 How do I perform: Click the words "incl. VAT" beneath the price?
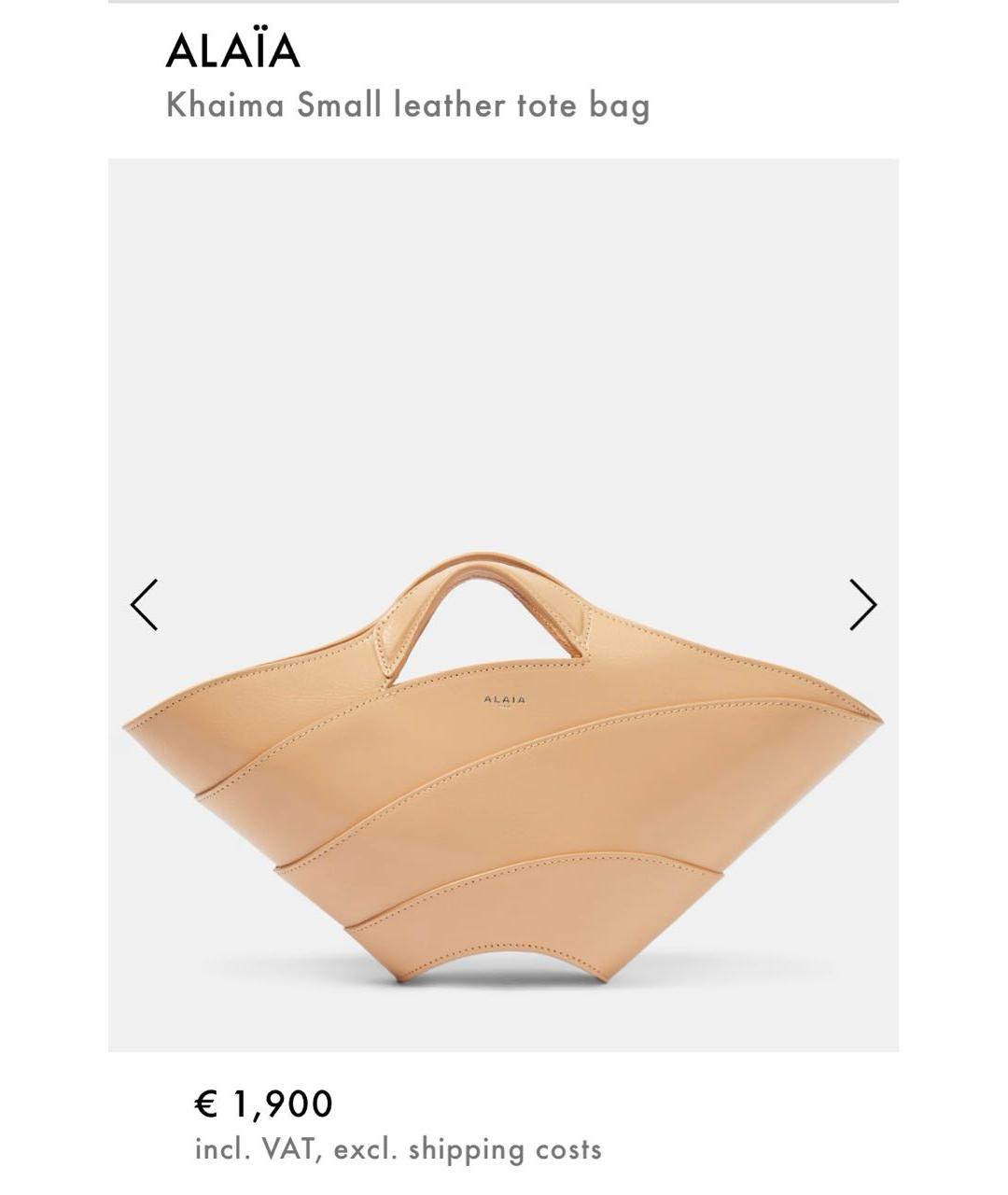click(x=259, y=1149)
